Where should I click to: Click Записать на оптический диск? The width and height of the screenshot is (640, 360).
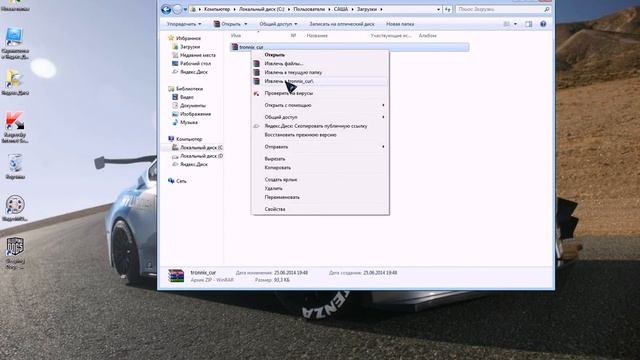pyautogui.click(x=342, y=24)
